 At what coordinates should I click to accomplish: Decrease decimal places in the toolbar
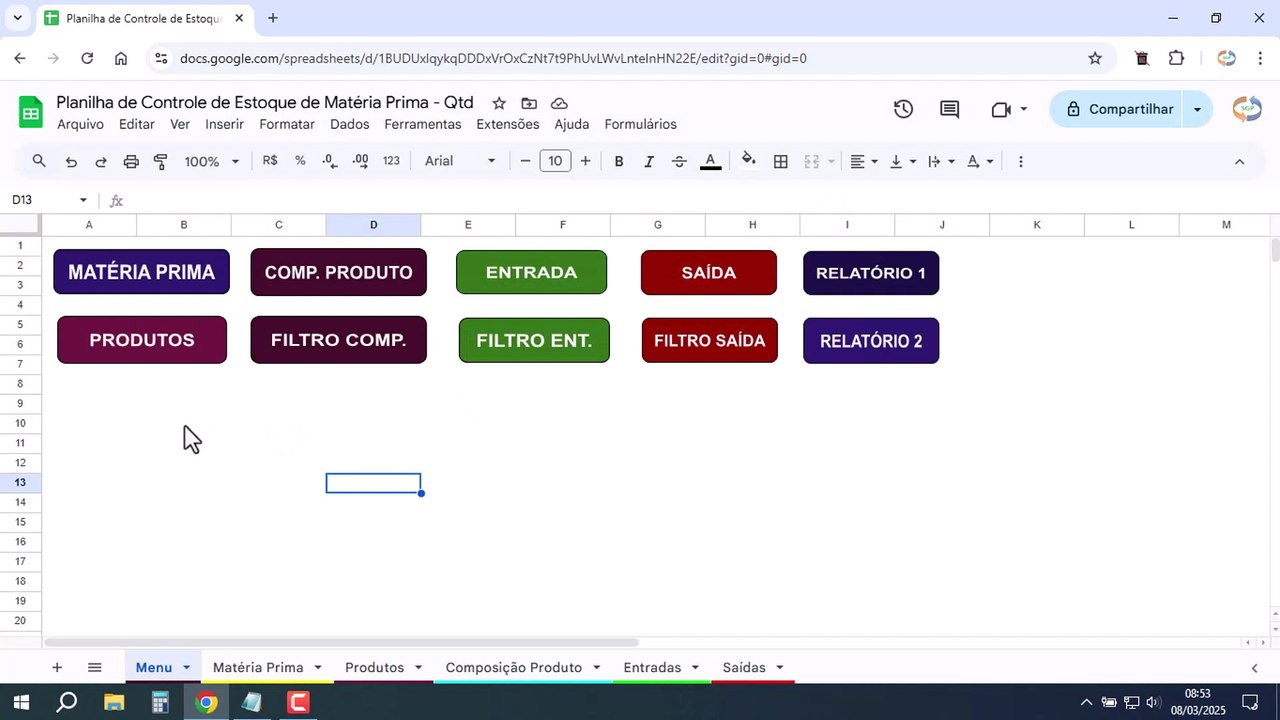click(330, 161)
